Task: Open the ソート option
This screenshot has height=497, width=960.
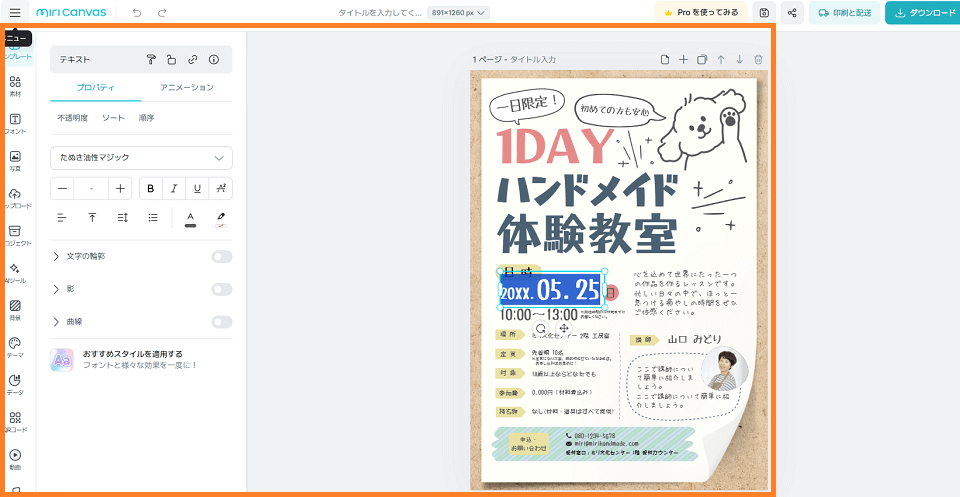Action: coord(113,118)
